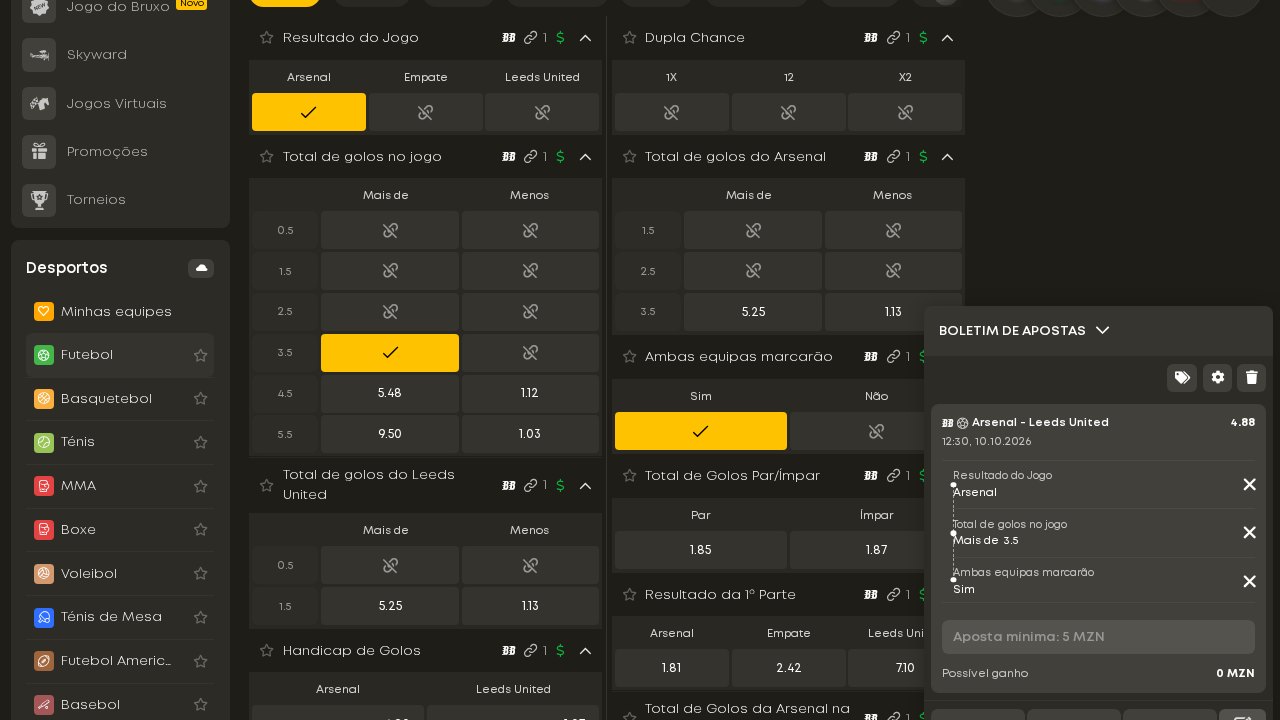
Task: Click the link icon on Resultado do Jogo header
Action: coord(530,38)
